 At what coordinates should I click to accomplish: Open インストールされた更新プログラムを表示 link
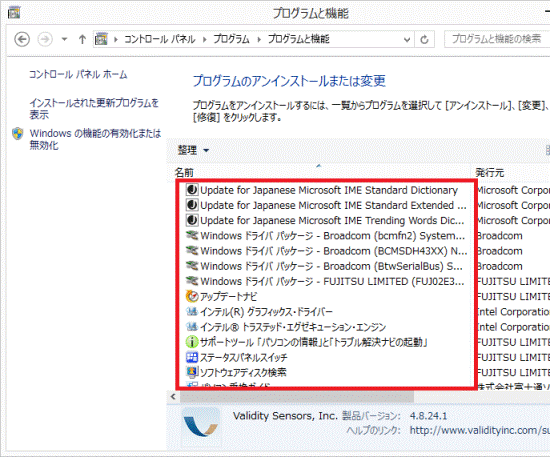pos(94,109)
